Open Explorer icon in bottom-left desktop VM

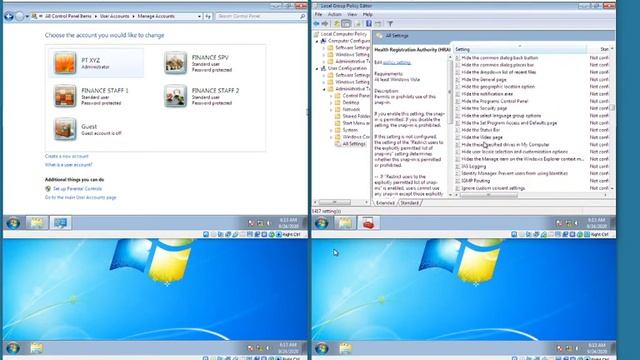[36, 348]
